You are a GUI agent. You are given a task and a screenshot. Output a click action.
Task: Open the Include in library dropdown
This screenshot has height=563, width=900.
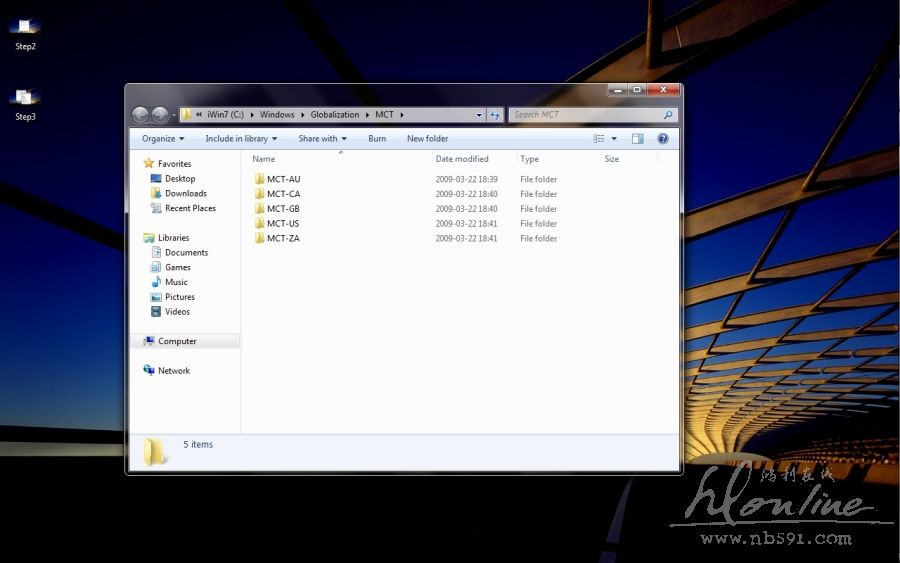click(241, 139)
